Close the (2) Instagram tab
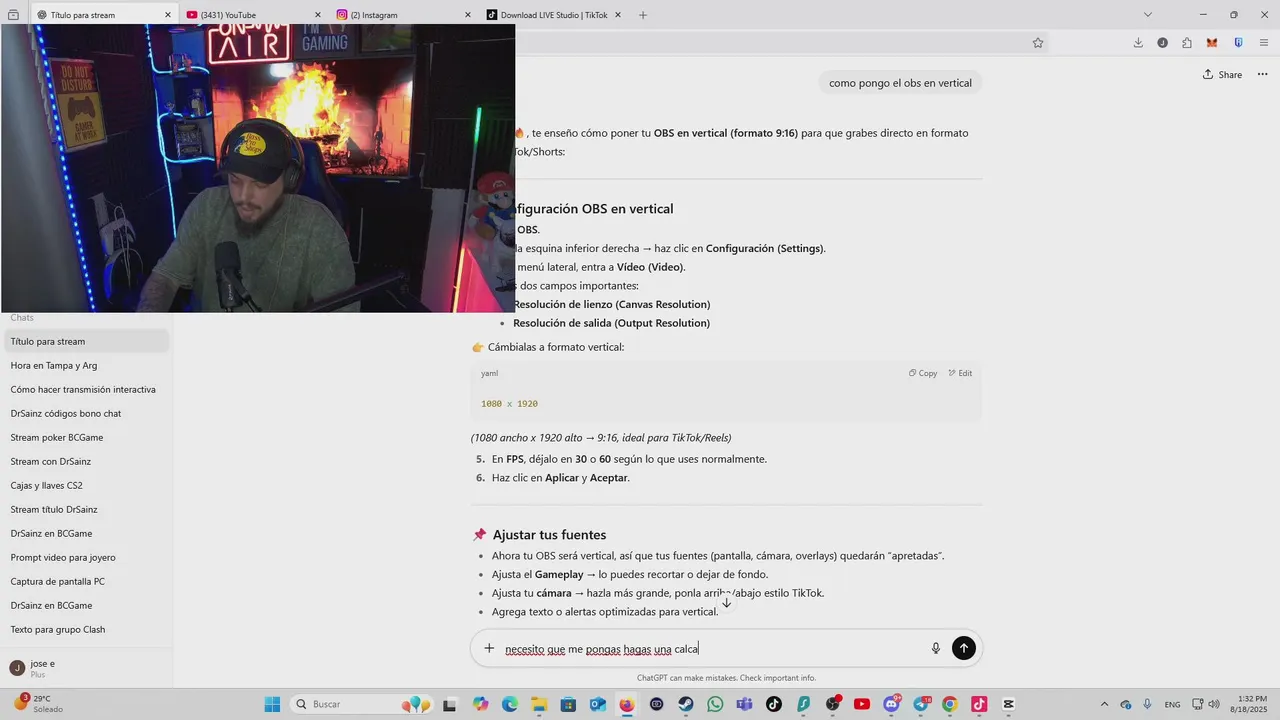This screenshot has width=1280, height=720. [468, 15]
